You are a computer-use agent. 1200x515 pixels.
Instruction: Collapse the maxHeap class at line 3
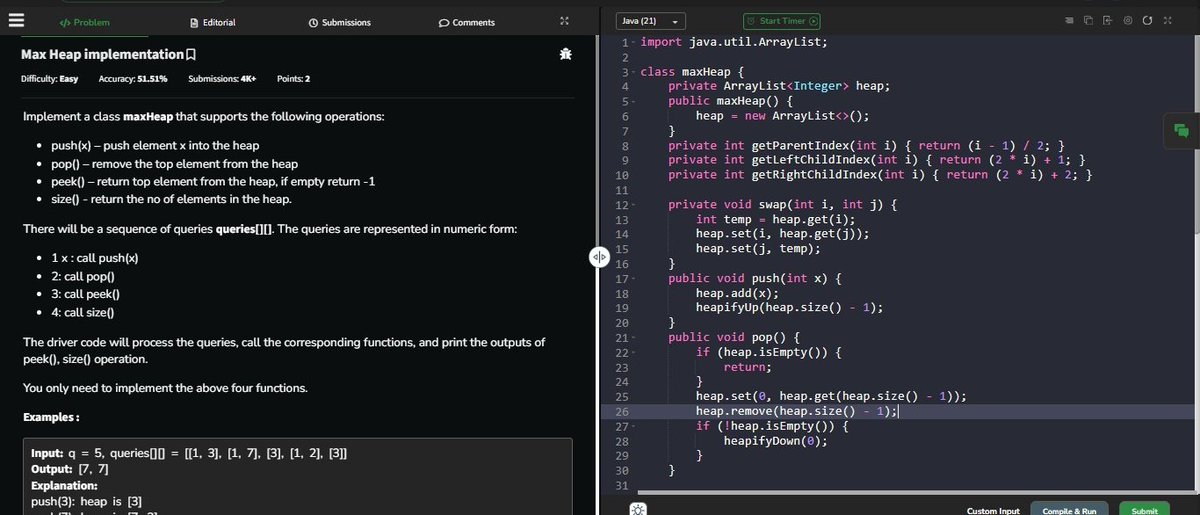tap(634, 72)
